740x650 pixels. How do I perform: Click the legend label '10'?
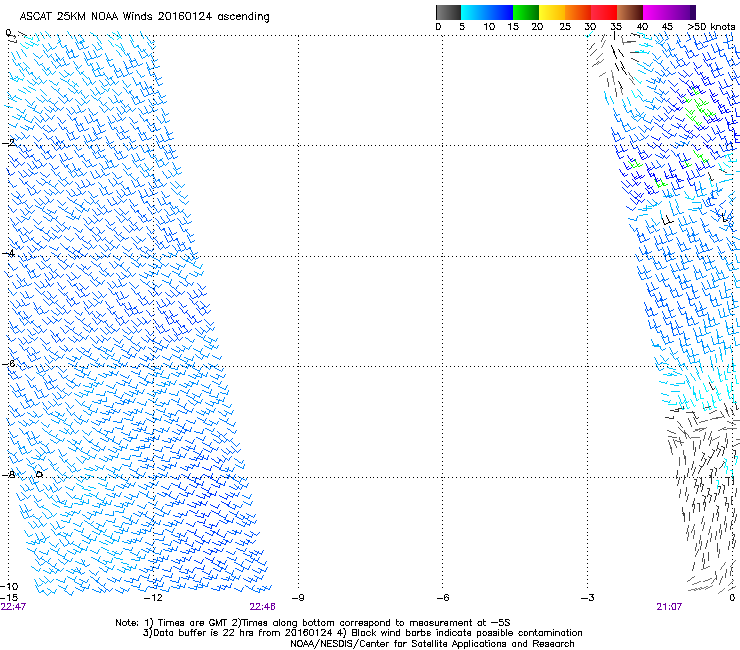tap(489, 27)
